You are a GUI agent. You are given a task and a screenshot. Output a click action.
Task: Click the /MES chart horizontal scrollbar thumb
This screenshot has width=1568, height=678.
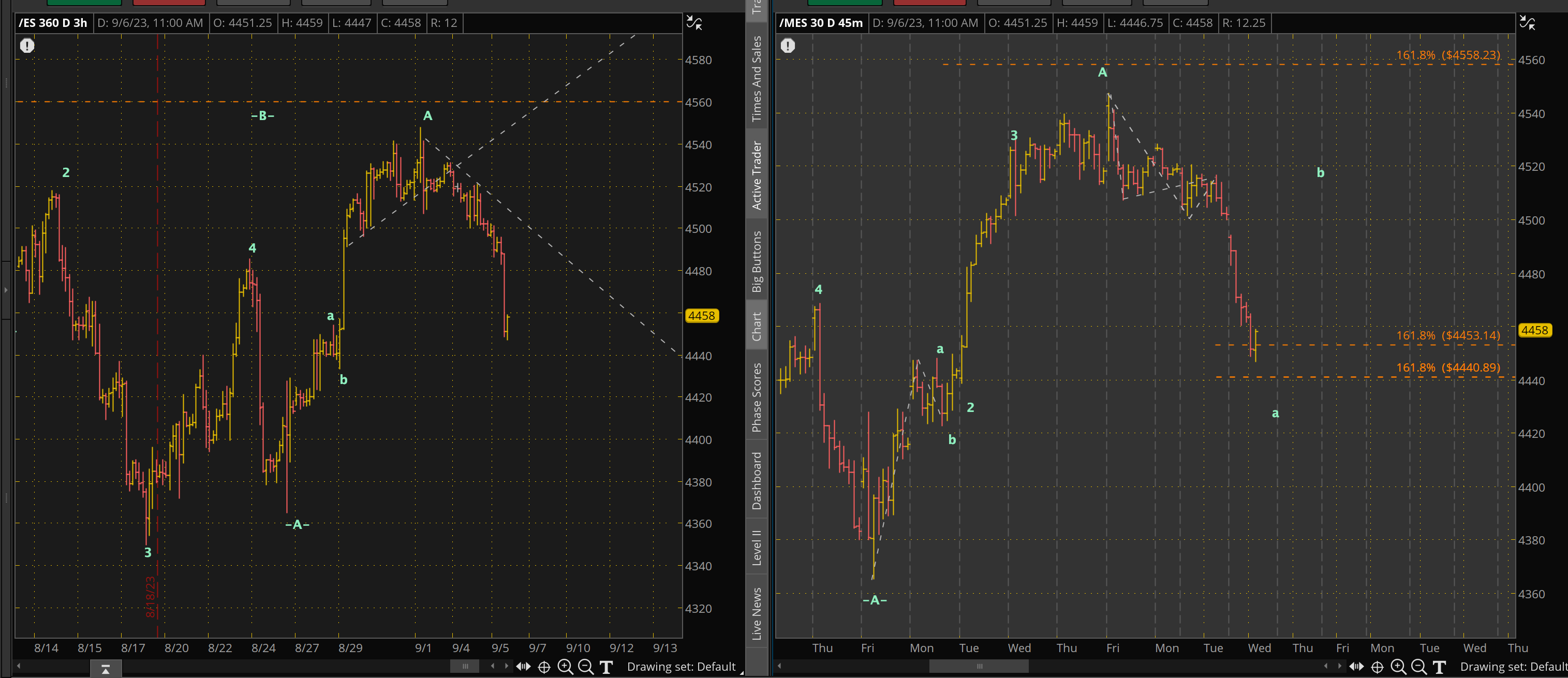pos(979,667)
